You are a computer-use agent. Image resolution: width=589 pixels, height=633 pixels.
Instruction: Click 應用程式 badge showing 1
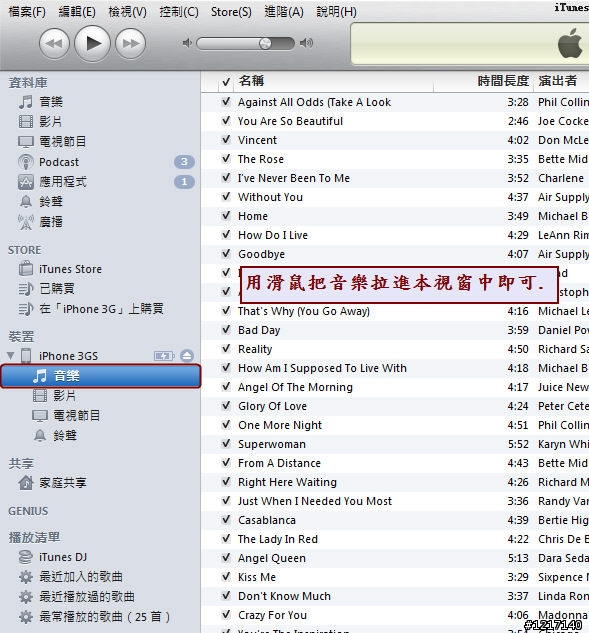coord(184,182)
